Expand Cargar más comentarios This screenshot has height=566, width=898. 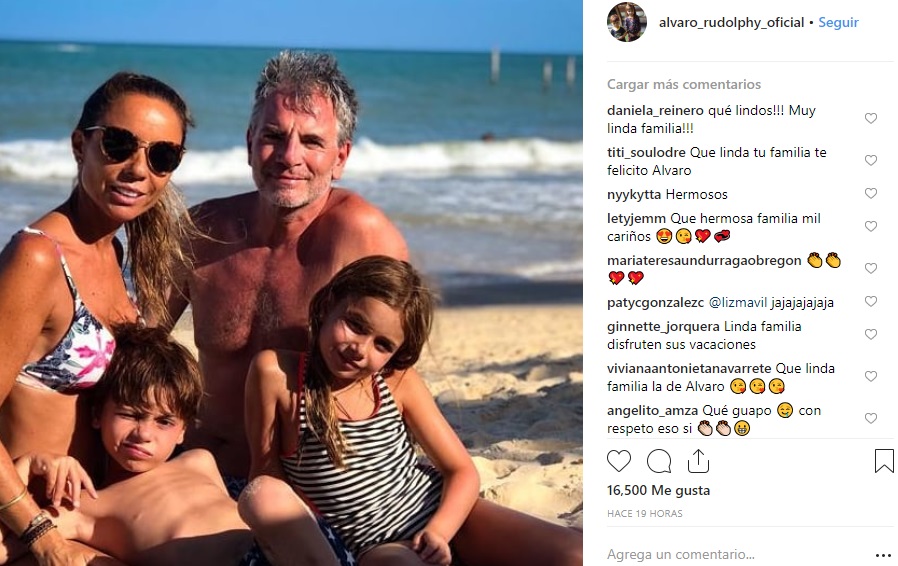pos(684,85)
